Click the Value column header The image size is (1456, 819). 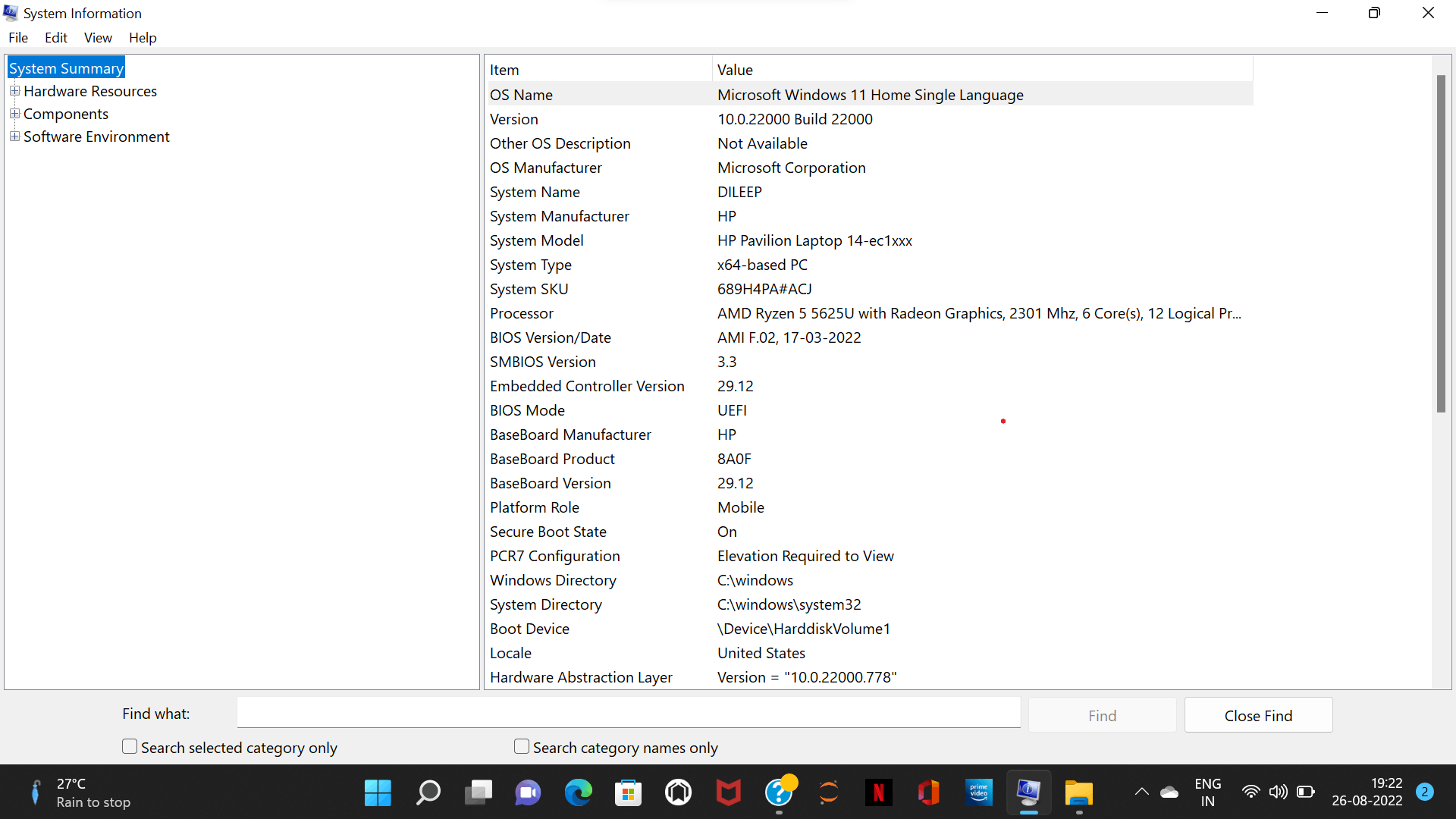tap(983, 70)
